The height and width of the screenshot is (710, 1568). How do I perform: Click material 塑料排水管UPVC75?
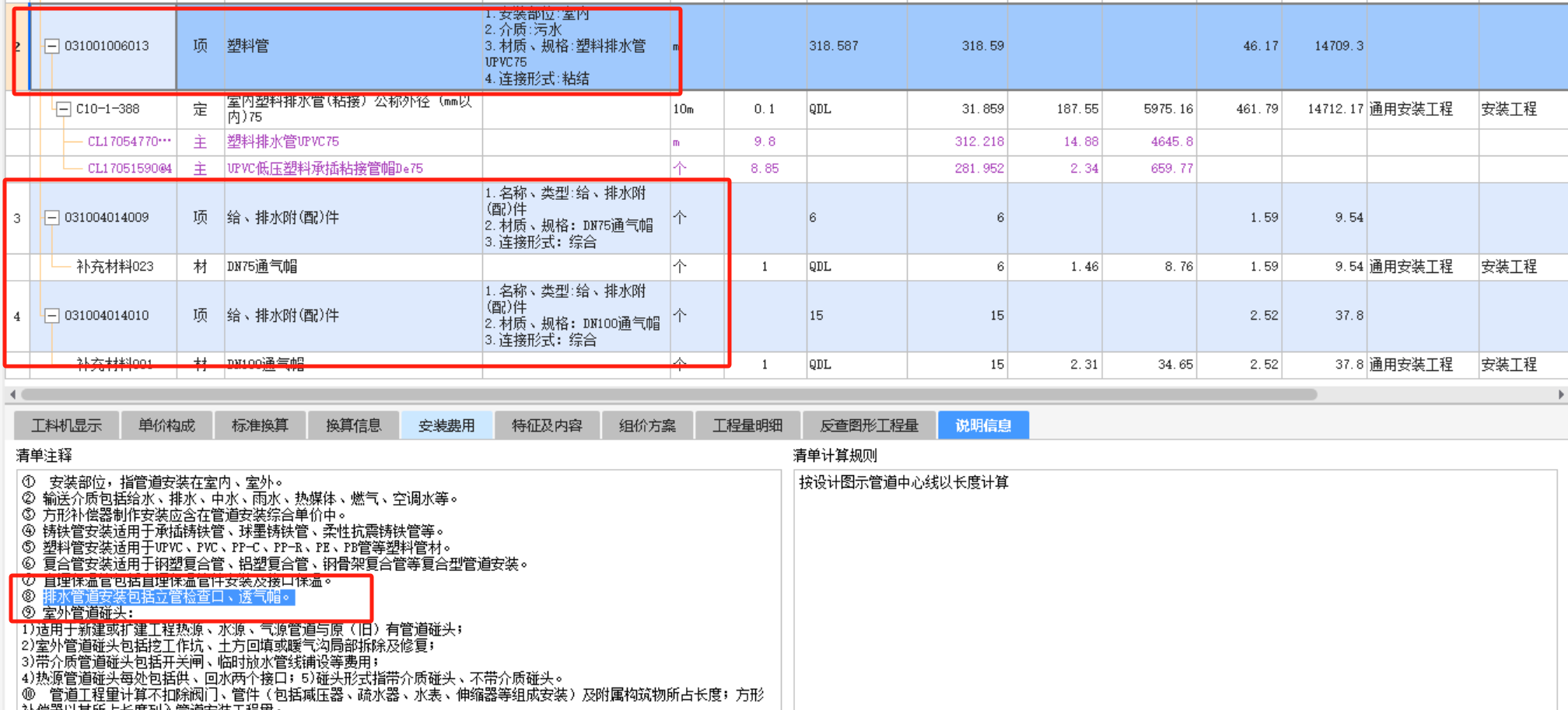point(283,142)
